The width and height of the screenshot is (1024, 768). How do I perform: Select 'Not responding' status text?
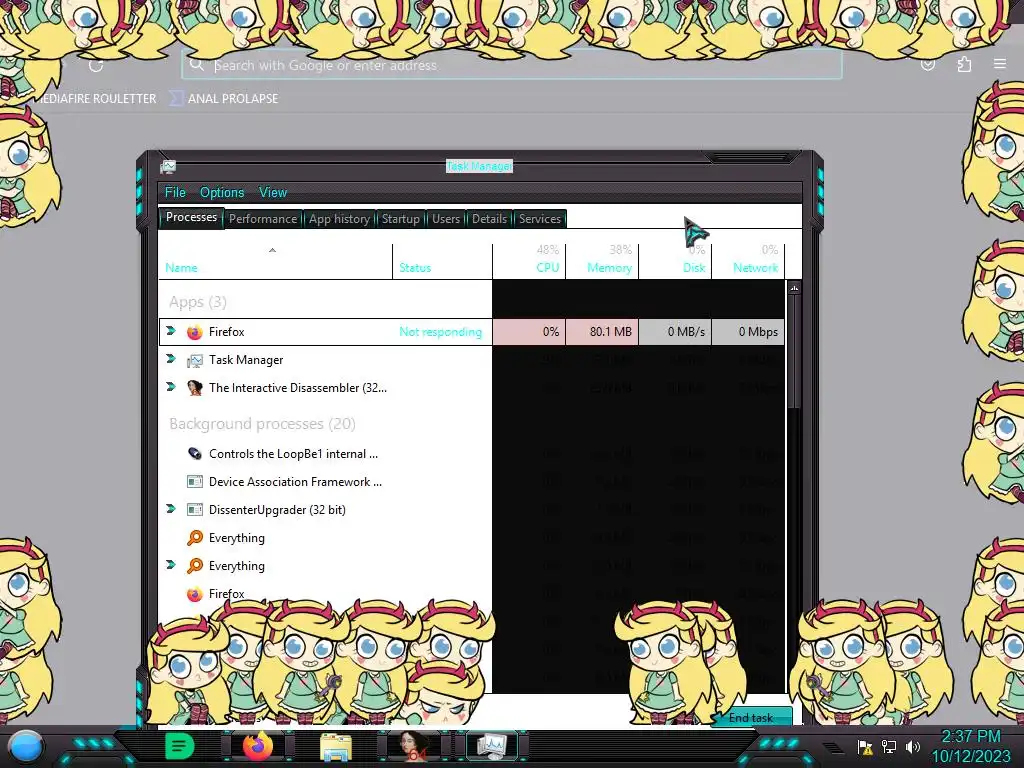pos(441,332)
